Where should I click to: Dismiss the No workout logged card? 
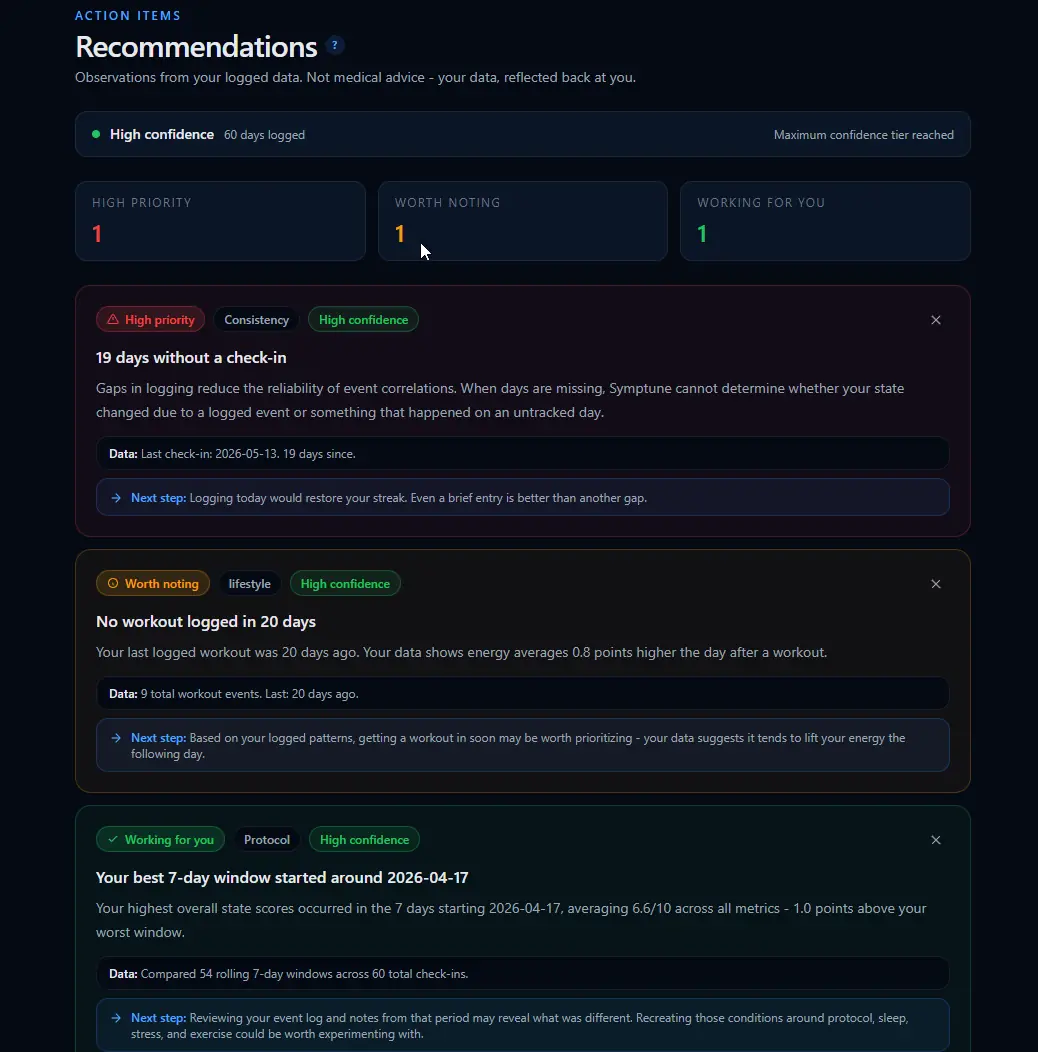935,584
